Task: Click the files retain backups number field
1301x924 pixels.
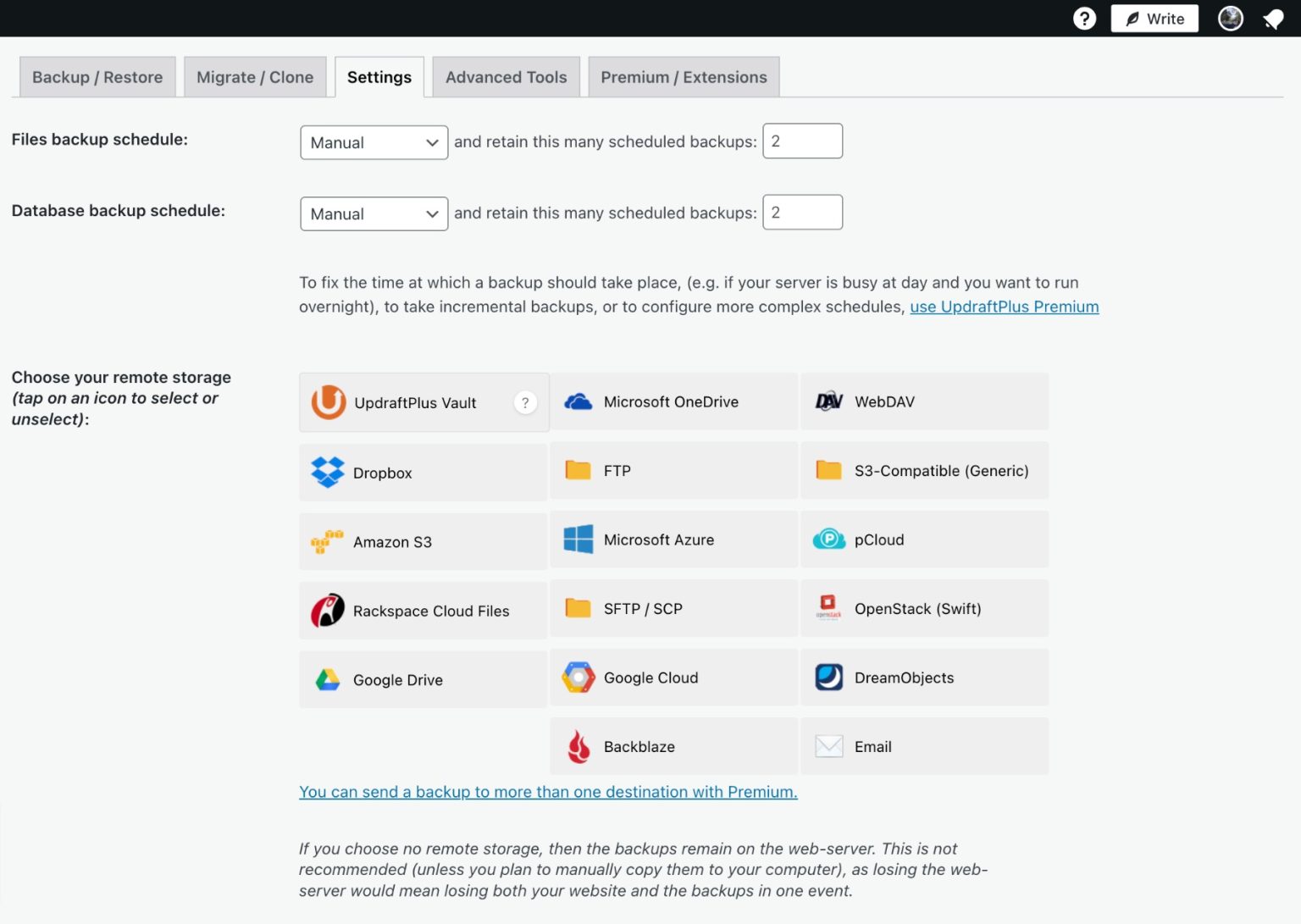Action: [802, 141]
